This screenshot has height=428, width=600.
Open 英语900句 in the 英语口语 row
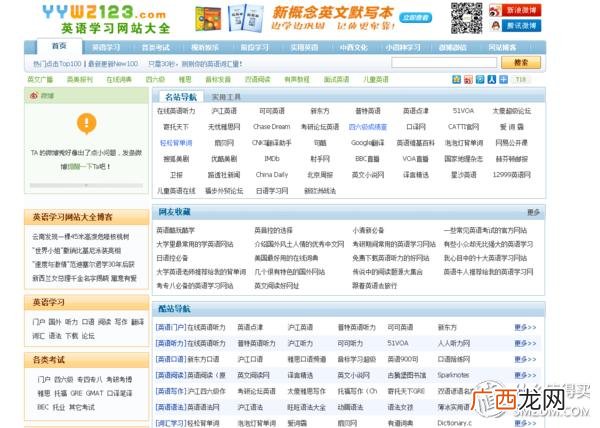pos(403,360)
